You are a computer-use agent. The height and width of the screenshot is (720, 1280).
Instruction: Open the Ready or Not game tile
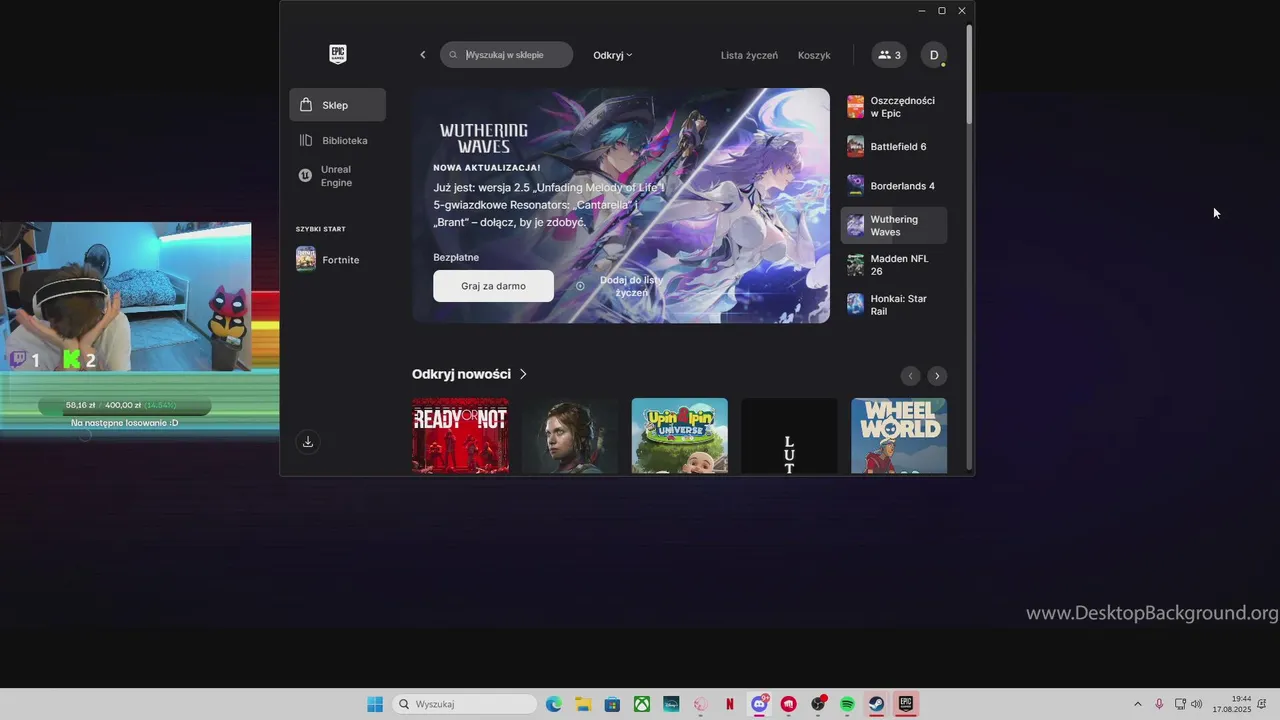460,436
